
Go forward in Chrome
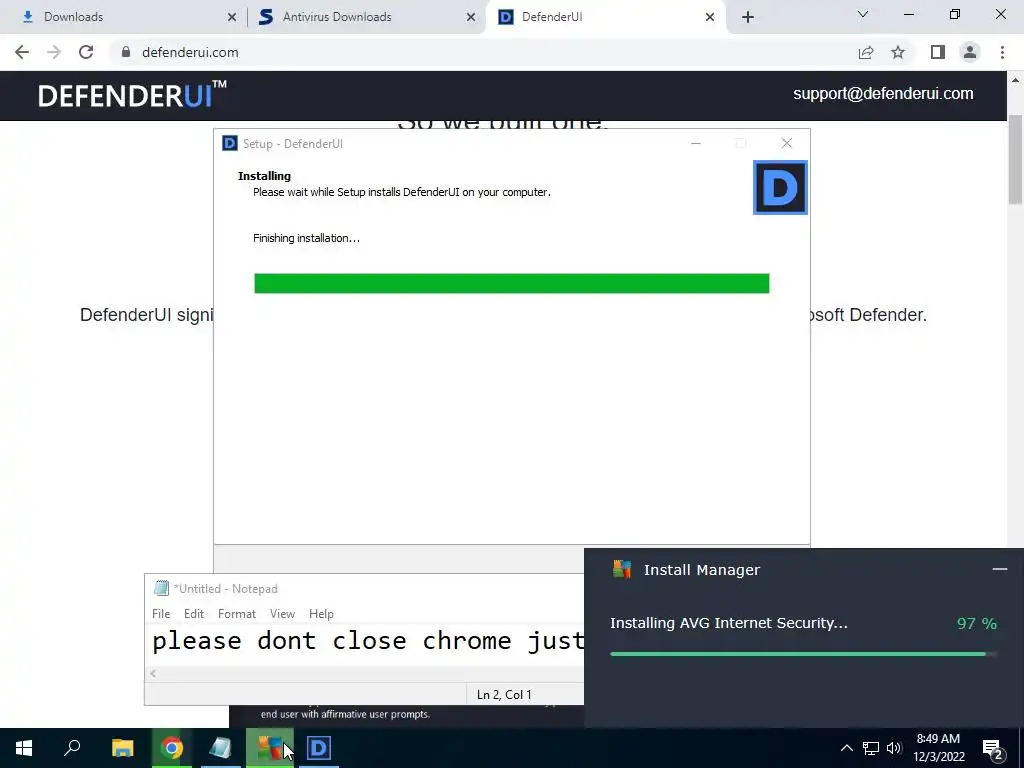54,52
